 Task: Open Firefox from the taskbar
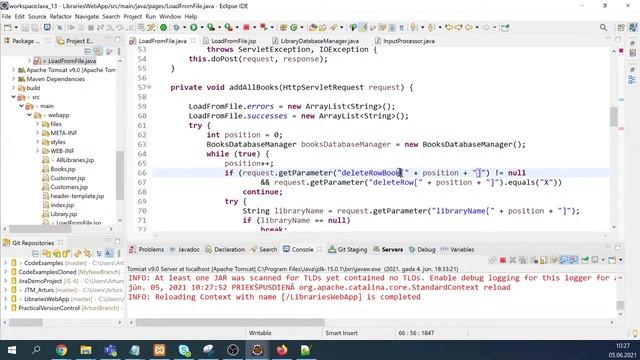[282, 350]
